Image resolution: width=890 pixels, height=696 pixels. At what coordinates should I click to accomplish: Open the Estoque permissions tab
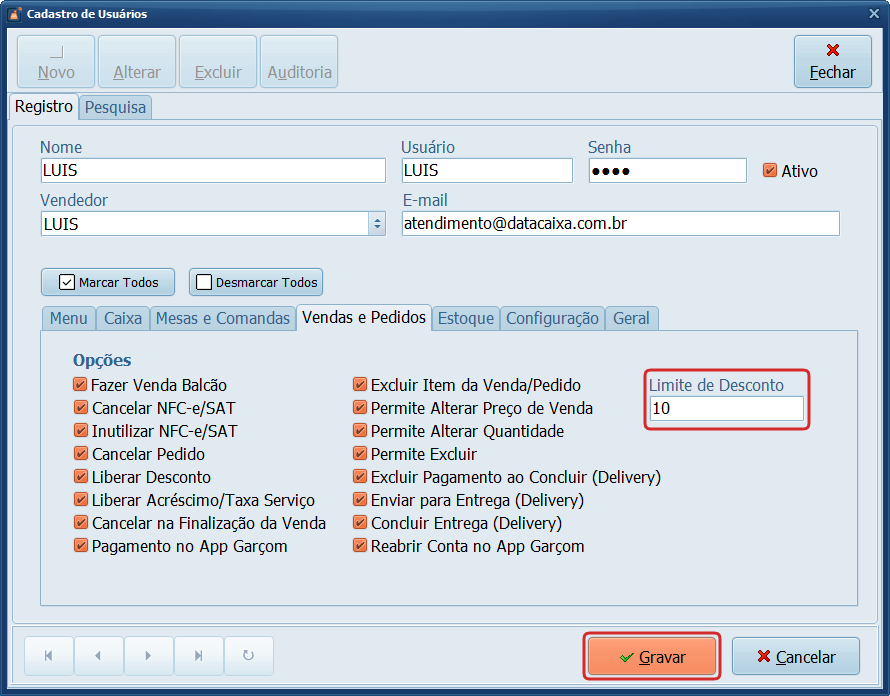coord(466,318)
